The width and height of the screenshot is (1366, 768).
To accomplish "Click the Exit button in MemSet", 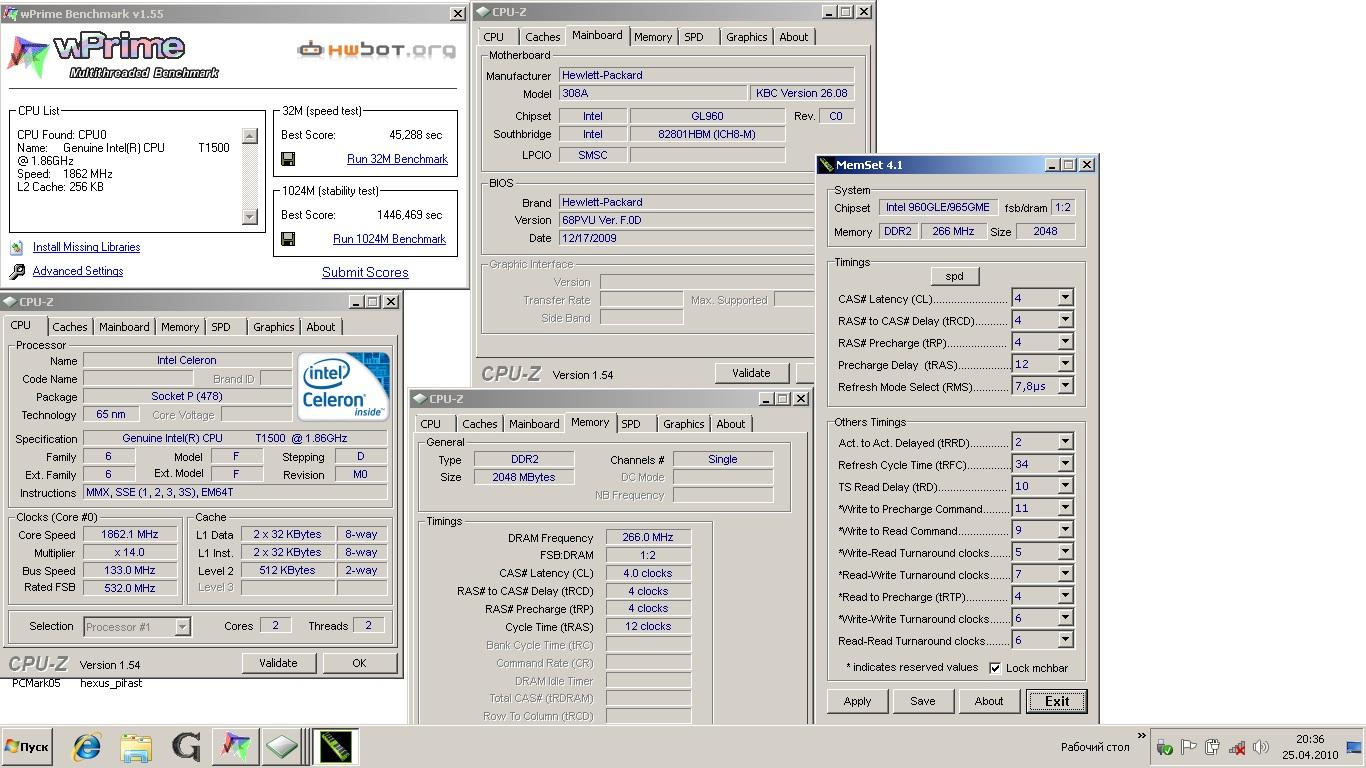I will pos(1057,701).
